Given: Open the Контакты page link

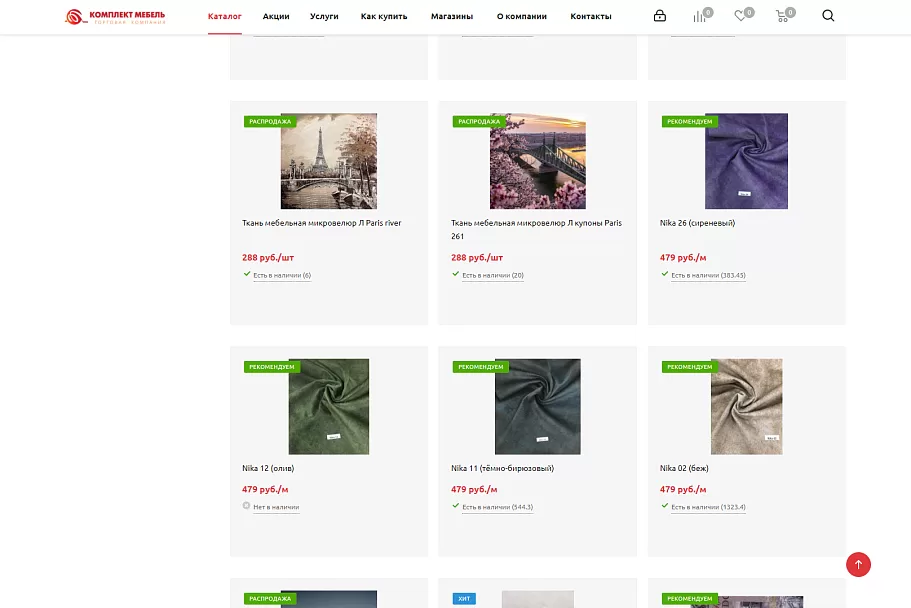Looking at the screenshot, I should (x=591, y=16).
